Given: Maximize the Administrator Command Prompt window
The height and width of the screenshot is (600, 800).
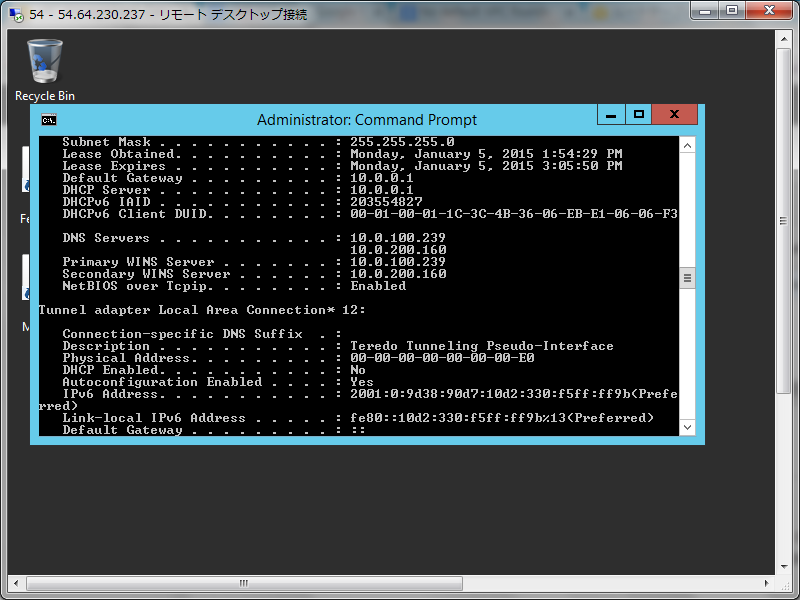Looking at the screenshot, I should 638,115.
